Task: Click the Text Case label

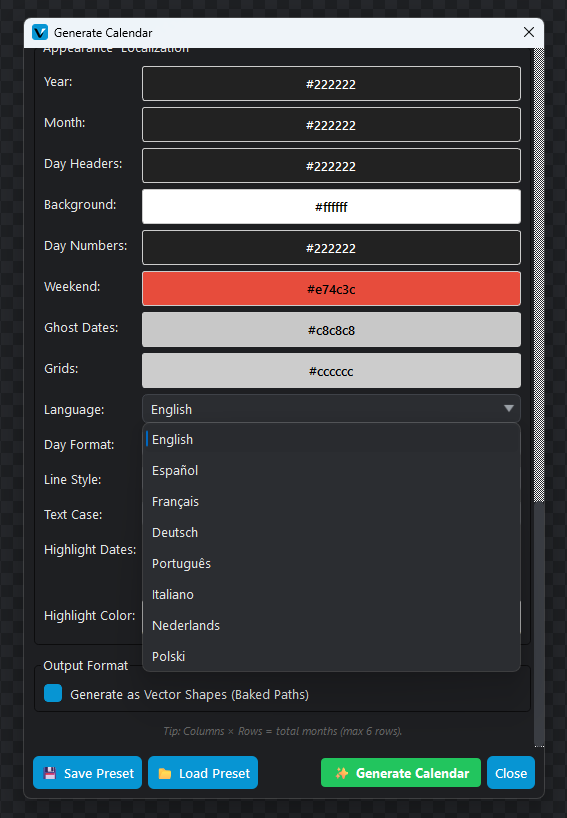Action: [73, 515]
